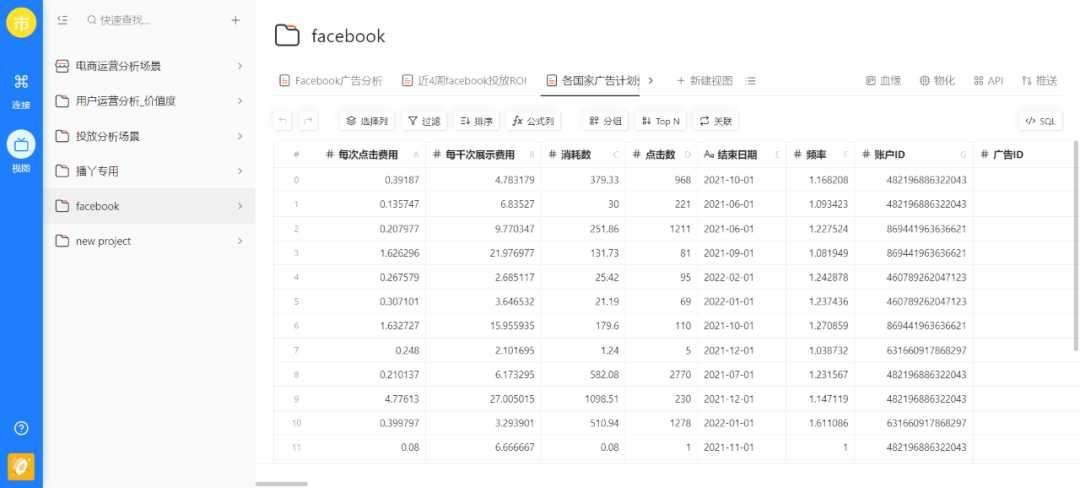Open the 排序 sort tool
This screenshot has width=1080, height=488.
click(x=477, y=121)
